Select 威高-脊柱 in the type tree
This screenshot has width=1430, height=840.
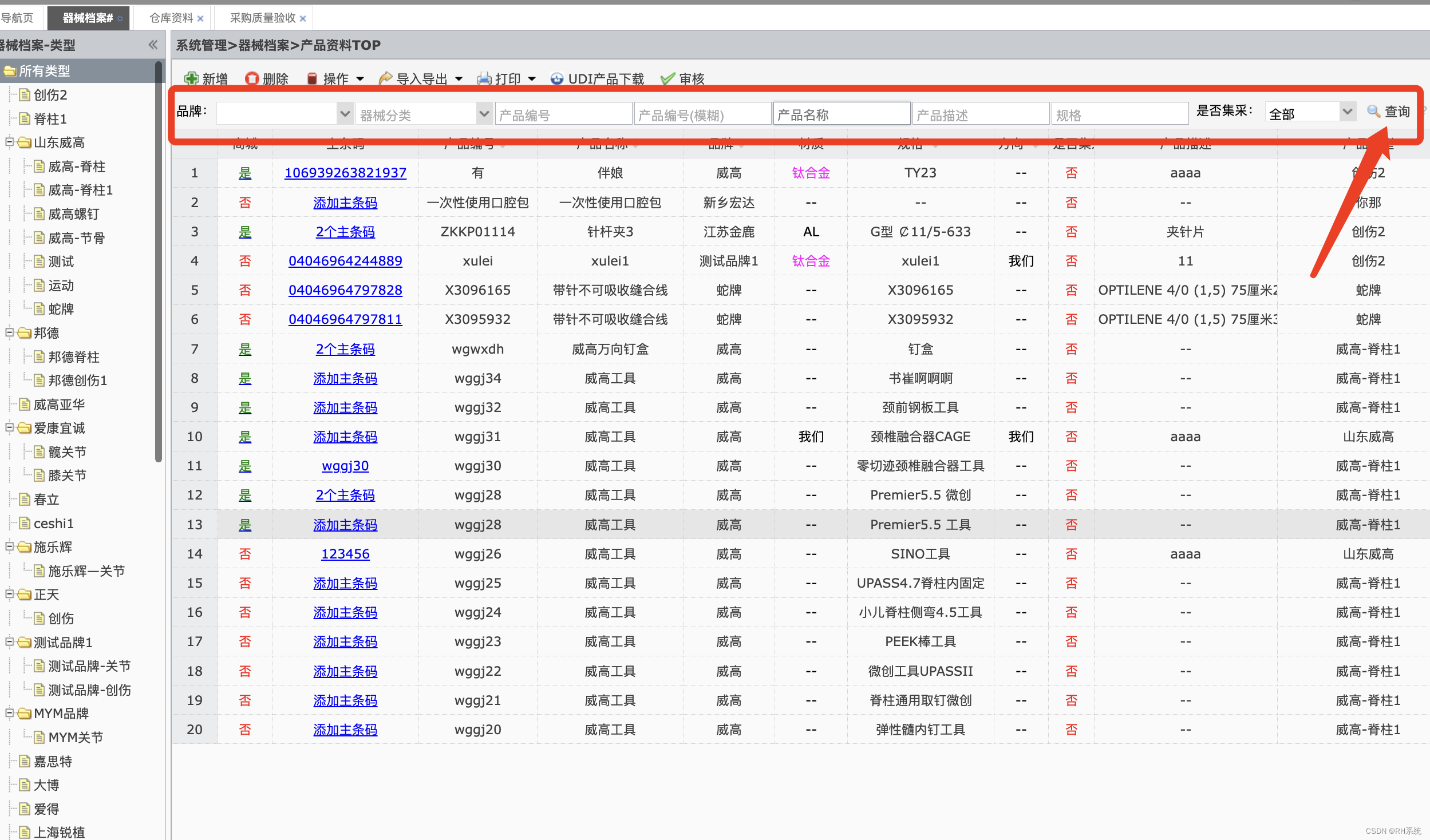pos(77,167)
